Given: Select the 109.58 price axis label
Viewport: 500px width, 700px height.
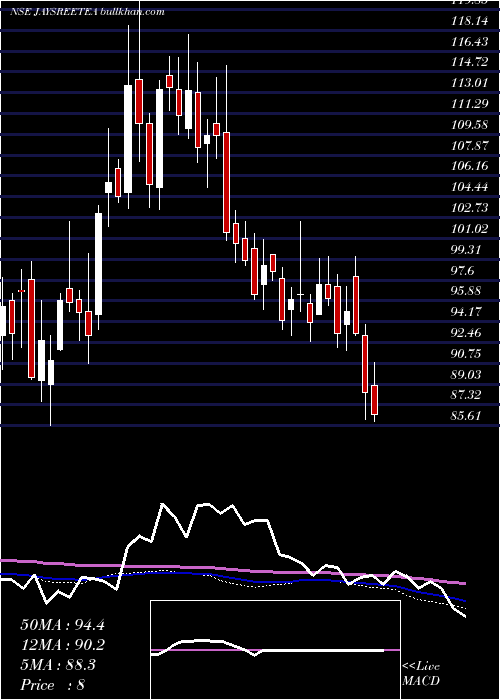Looking at the screenshot, I should (x=469, y=125).
